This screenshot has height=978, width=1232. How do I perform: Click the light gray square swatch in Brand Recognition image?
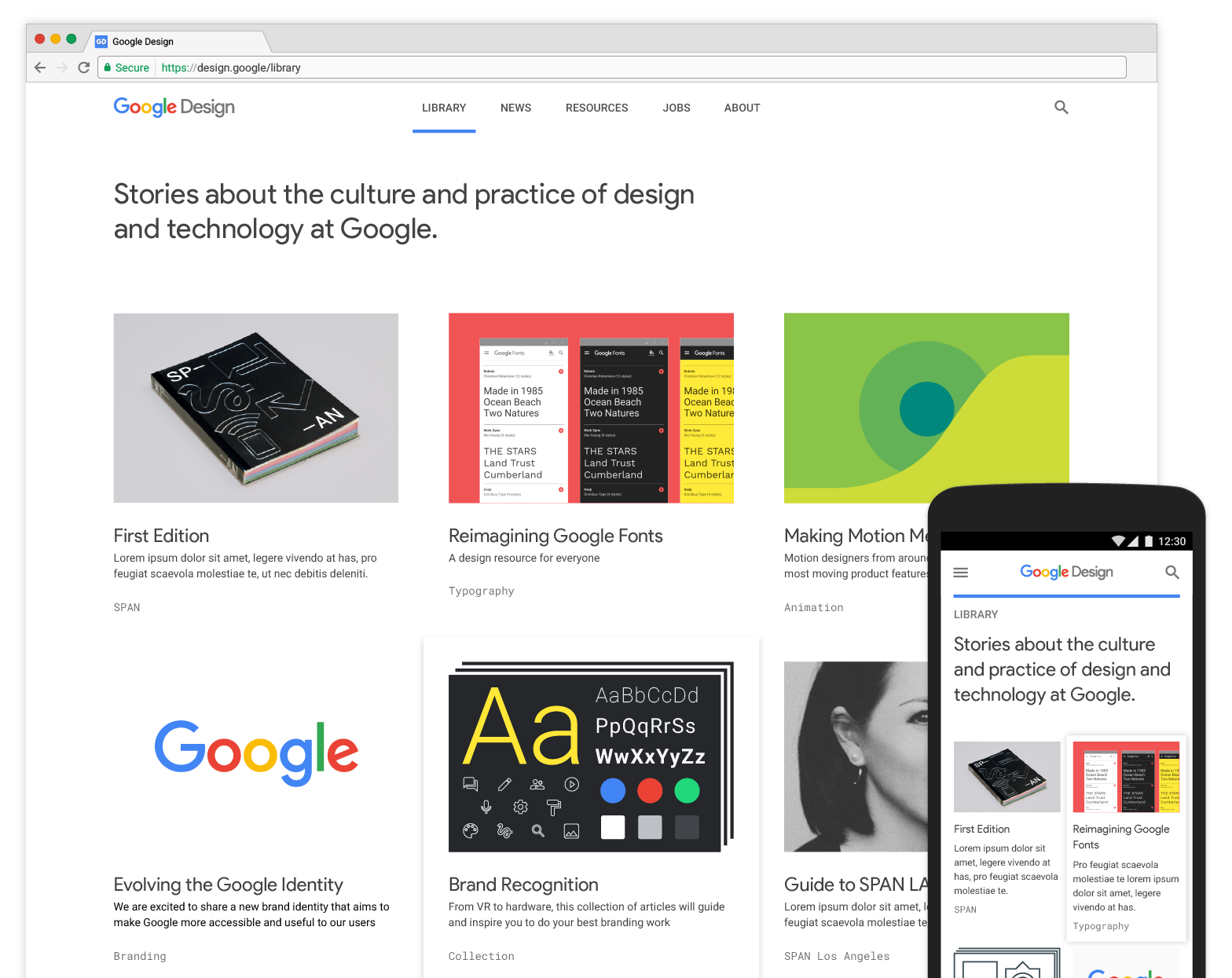click(x=650, y=827)
